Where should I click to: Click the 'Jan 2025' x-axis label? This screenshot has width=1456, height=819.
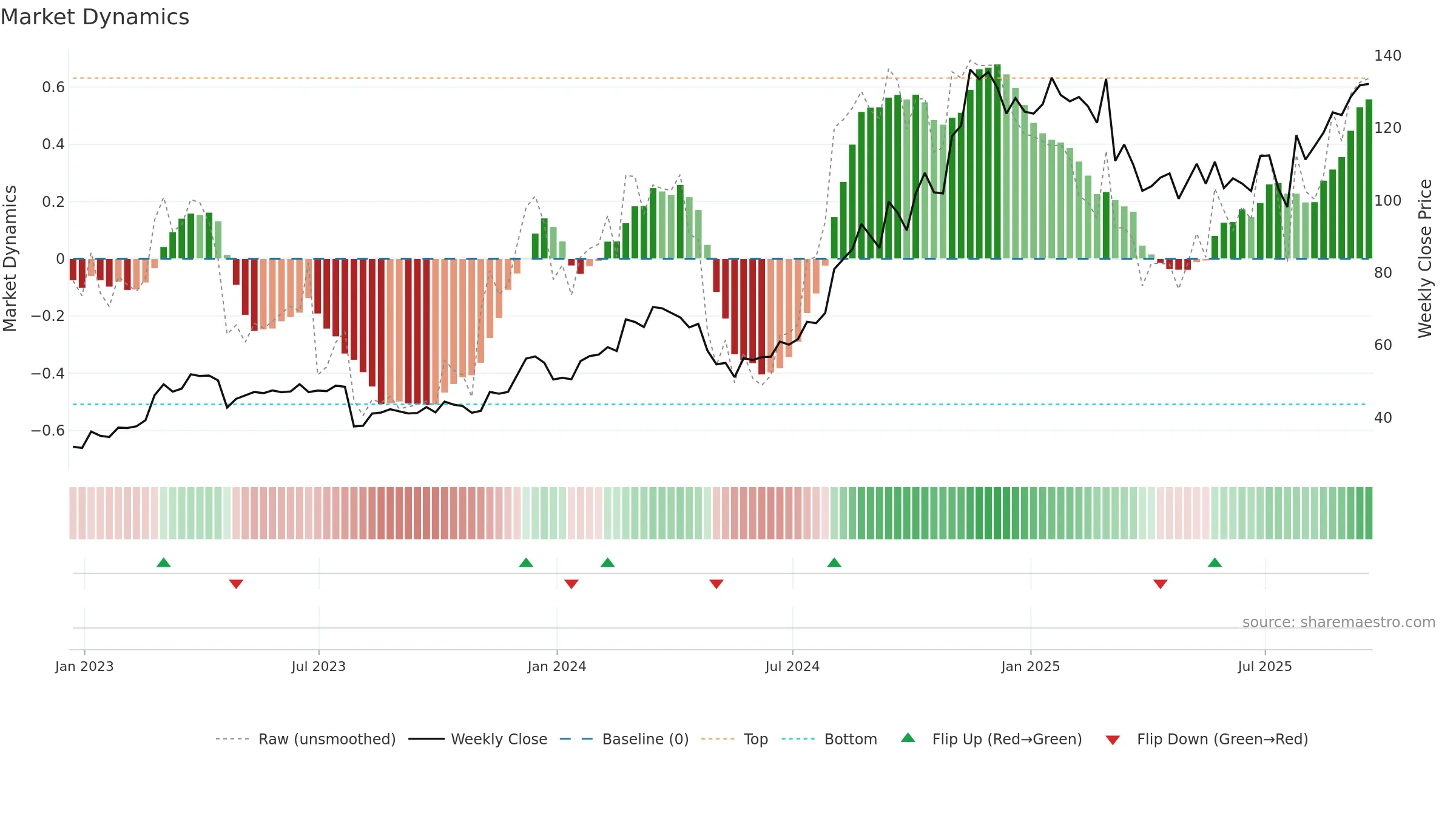click(1031, 666)
